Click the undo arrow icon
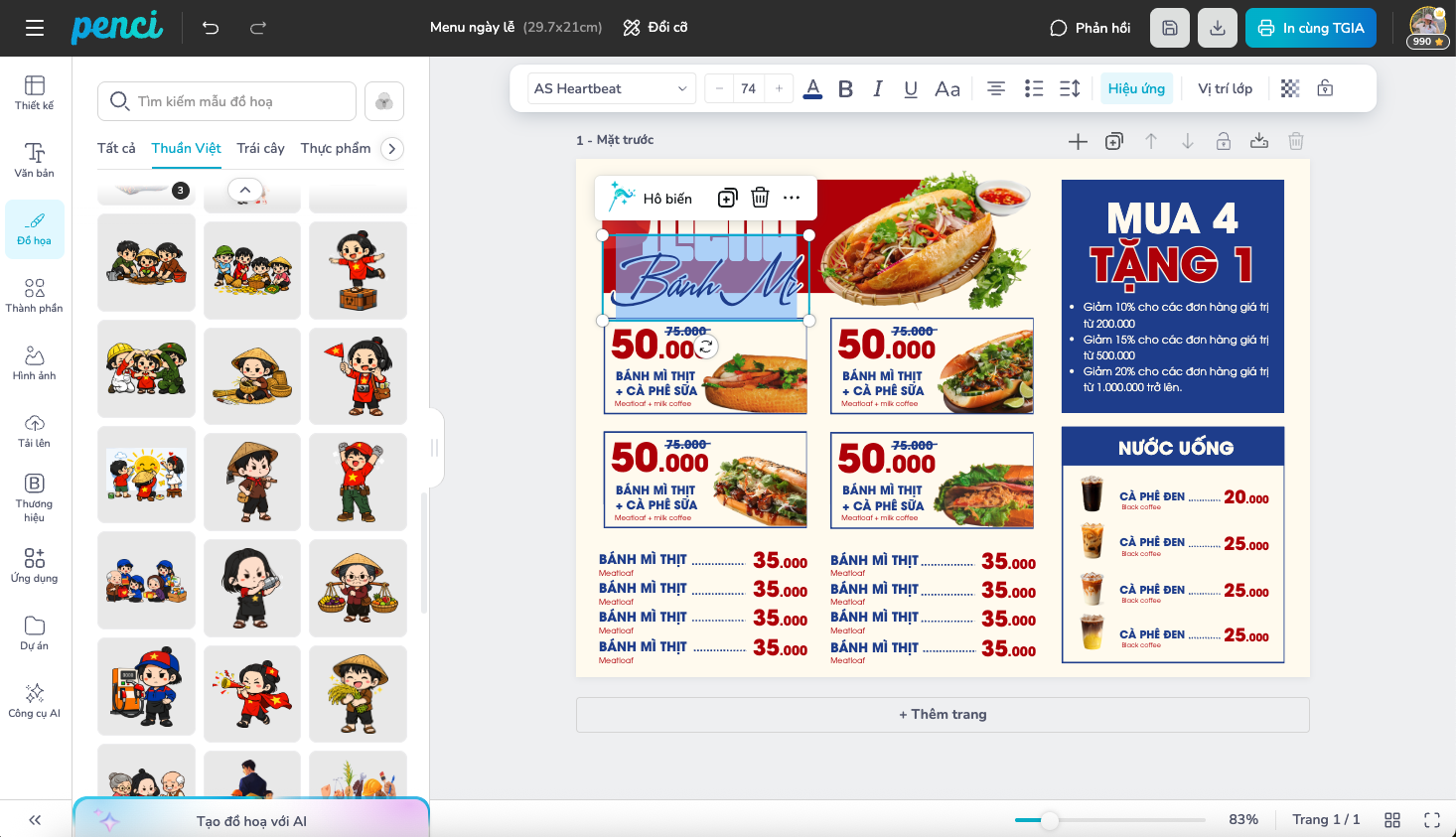Screen dimensions: 1456x837 tap(211, 28)
